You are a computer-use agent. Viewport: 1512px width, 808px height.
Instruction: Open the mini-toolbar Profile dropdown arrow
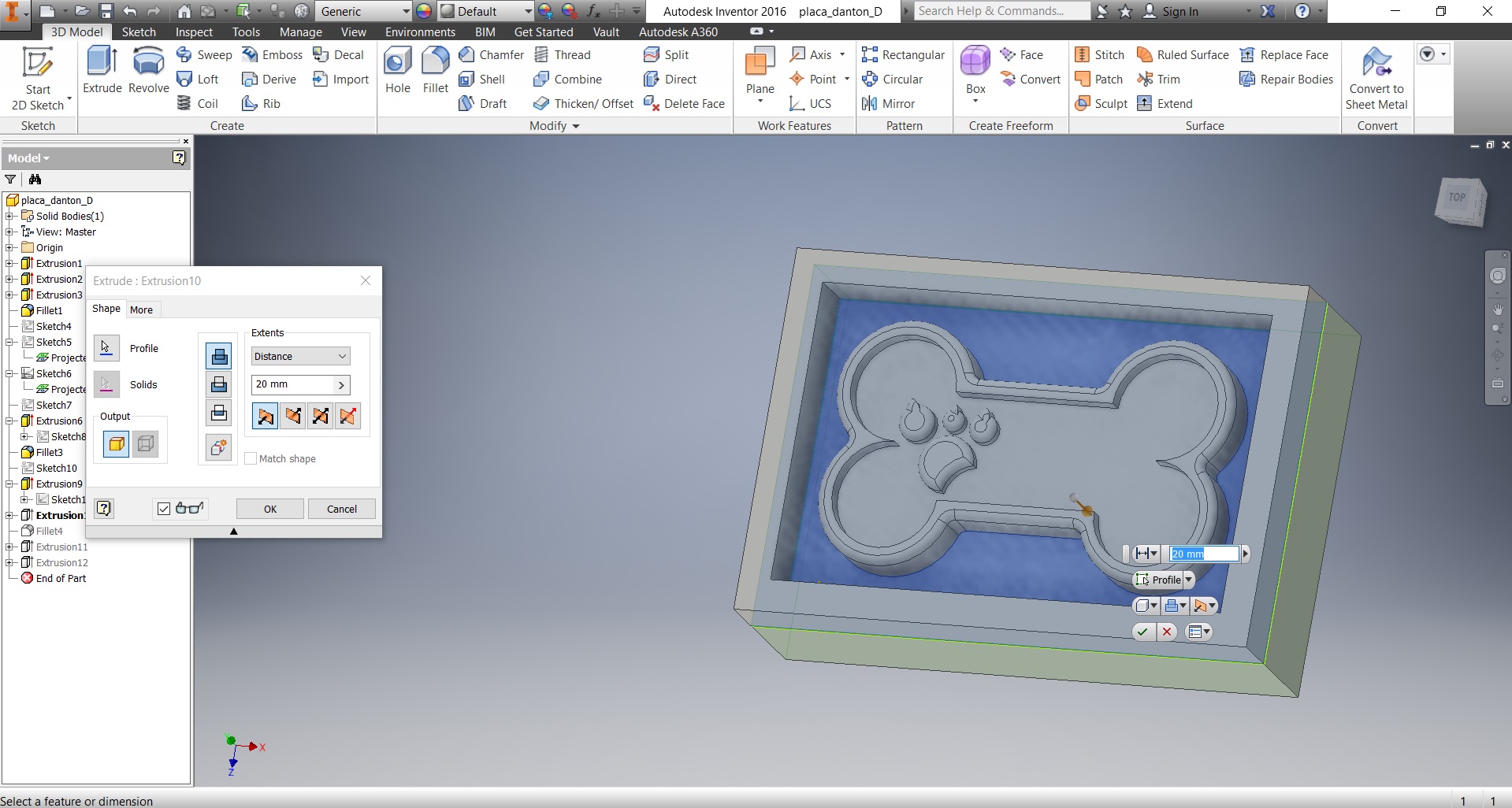pos(1188,580)
